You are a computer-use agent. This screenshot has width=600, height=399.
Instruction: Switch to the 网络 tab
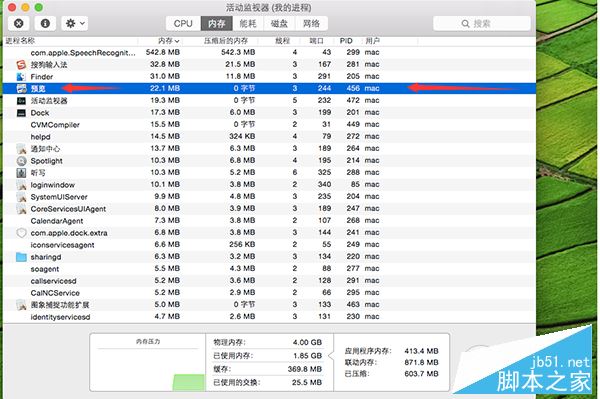click(x=311, y=23)
